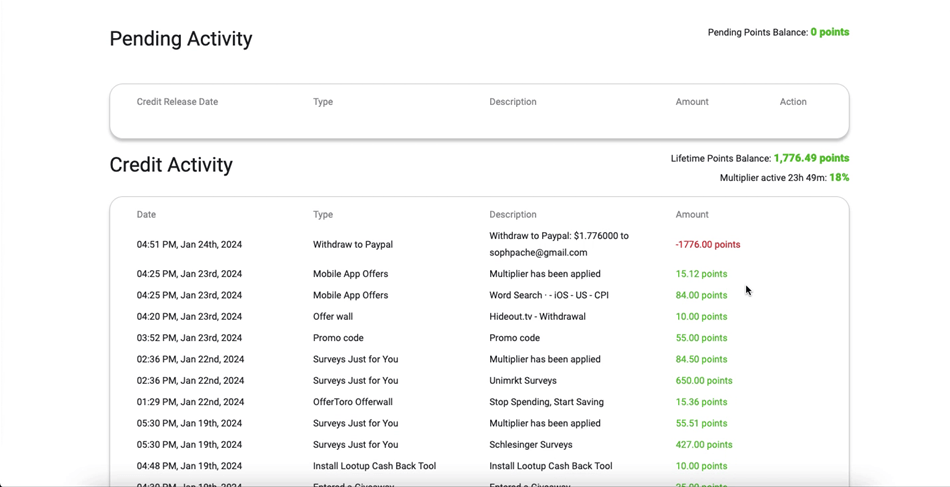
Task: Click the Withdraw to Paypal type cell
Action: coord(353,245)
